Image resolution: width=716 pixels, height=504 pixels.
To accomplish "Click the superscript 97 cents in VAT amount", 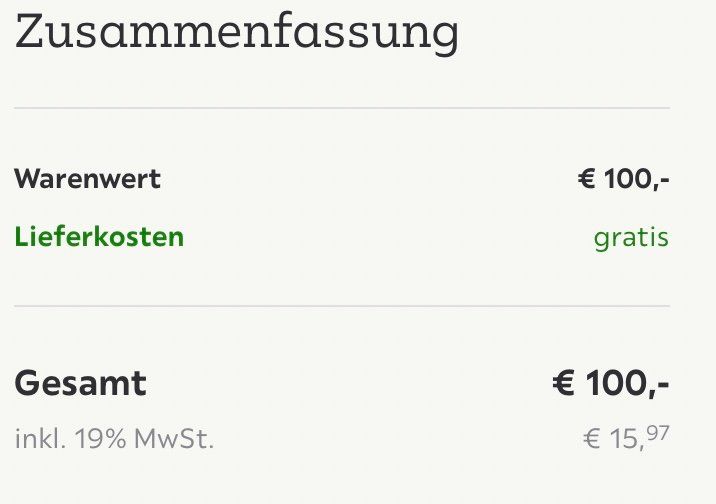I will pos(658,432).
